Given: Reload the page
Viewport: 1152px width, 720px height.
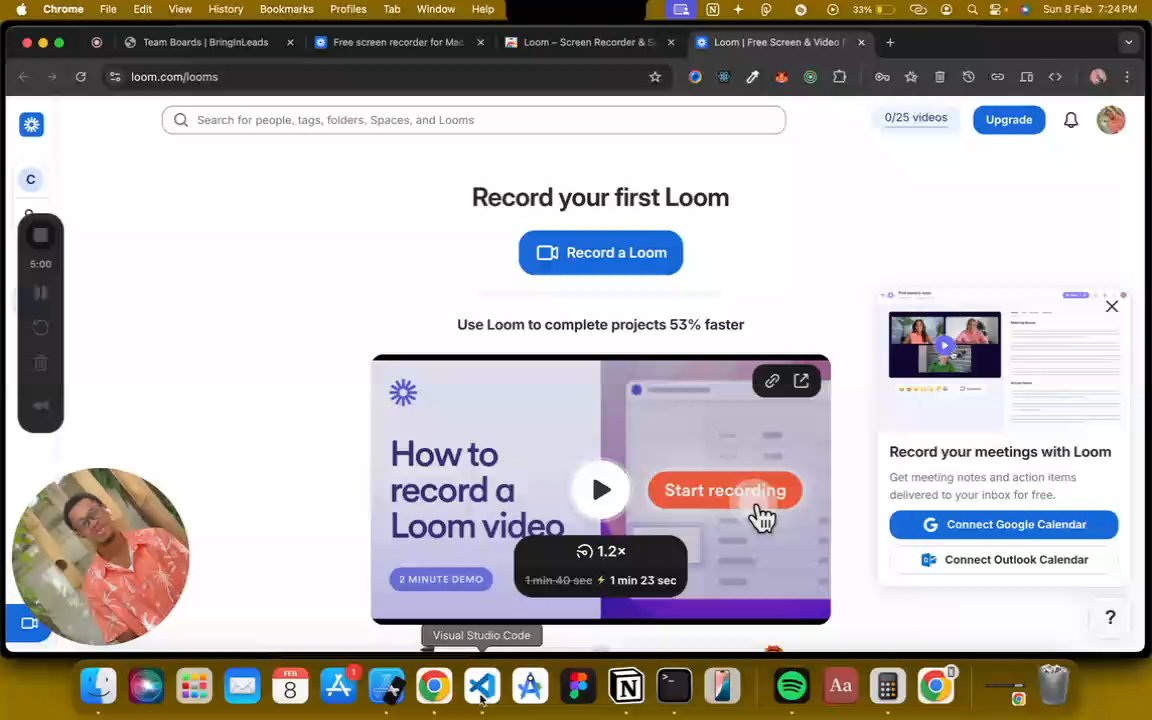Looking at the screenshot, I should pos(81,76).
